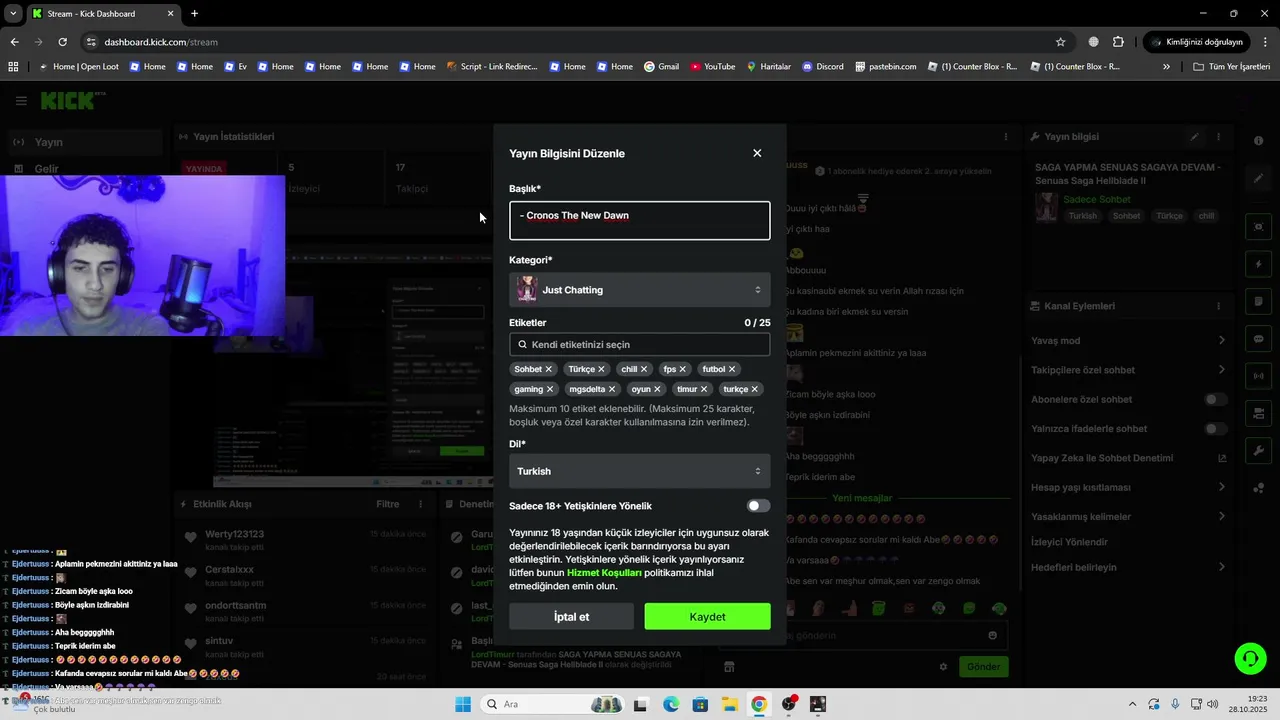Remove the oyun tag
This screenshot has height=720, width=1280.
657,389
